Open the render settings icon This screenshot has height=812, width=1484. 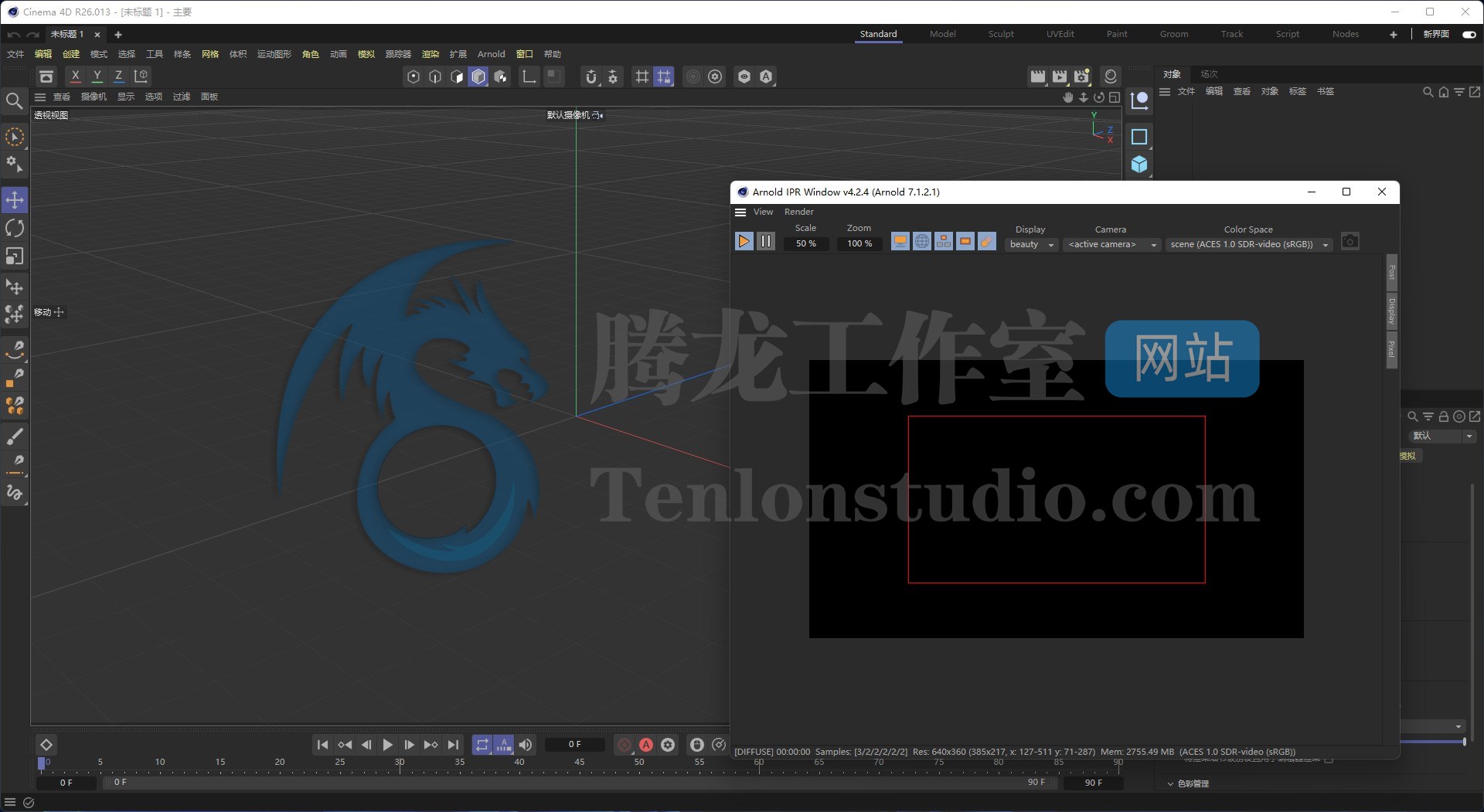tap(1081, 76)
